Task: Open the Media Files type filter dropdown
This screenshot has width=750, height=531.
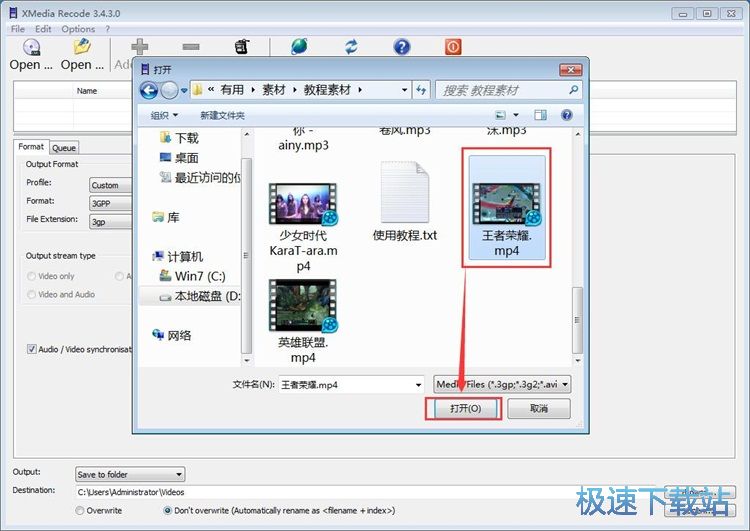Action: tap(502, 384)
